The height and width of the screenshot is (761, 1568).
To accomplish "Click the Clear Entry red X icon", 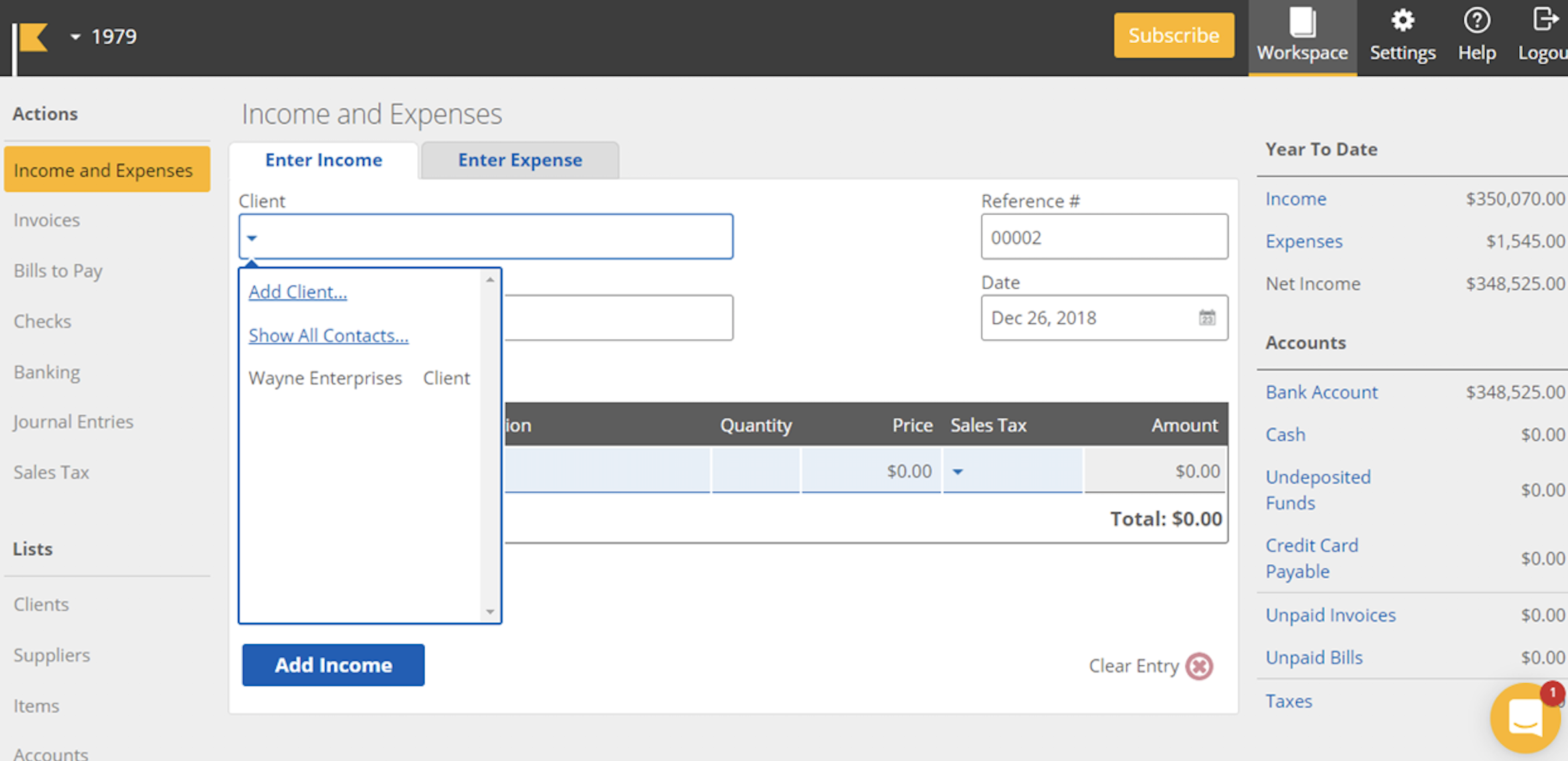I will pos(1200,666).
